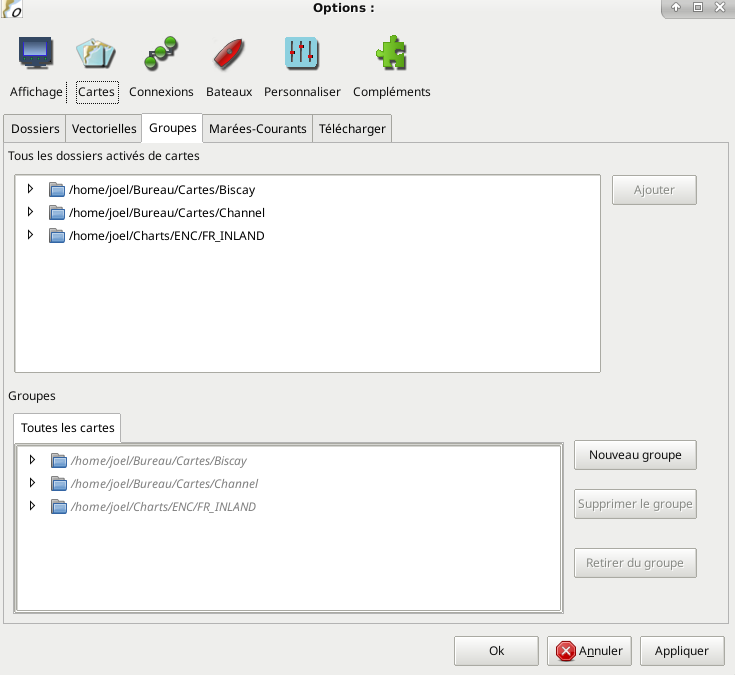Click Retirer du groupe button

[635, 562]
